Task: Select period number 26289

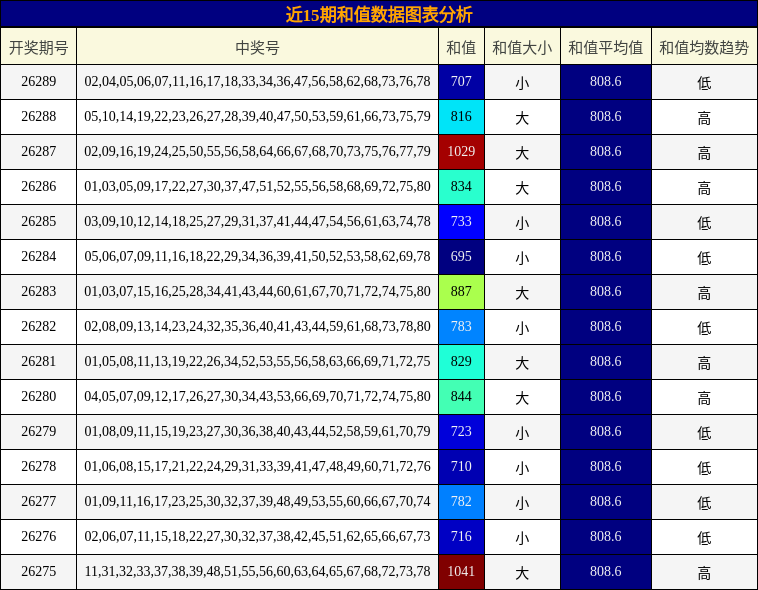Action: [39, 81]
